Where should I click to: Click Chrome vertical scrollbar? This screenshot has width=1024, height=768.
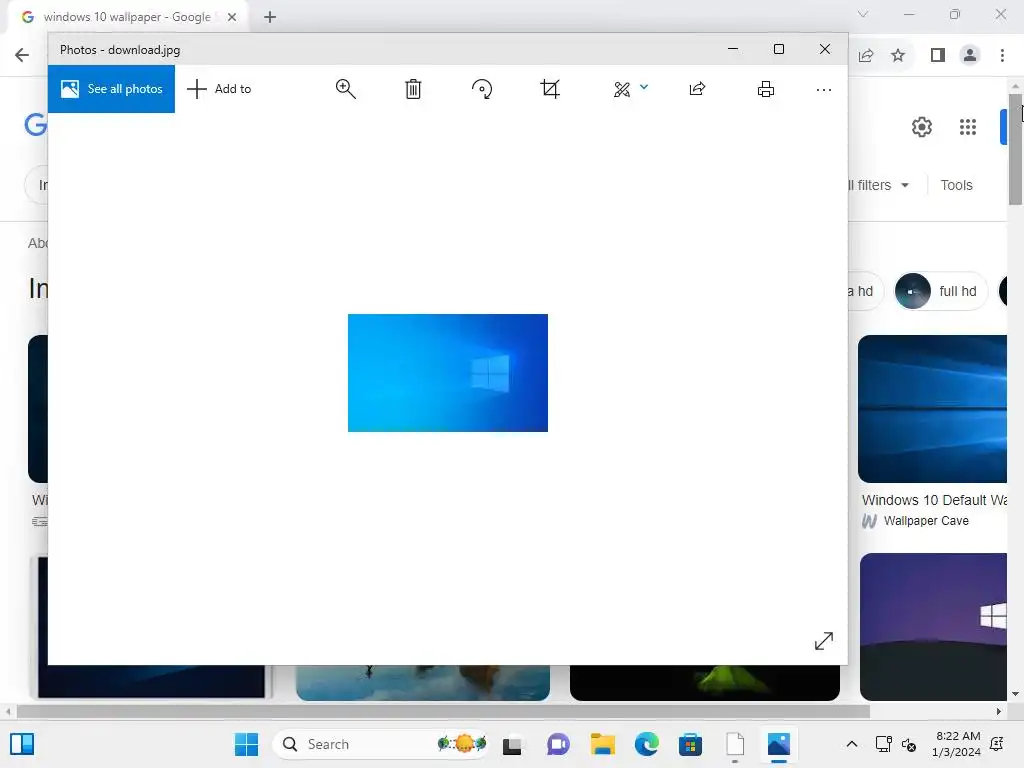[x=1016, y=149]
